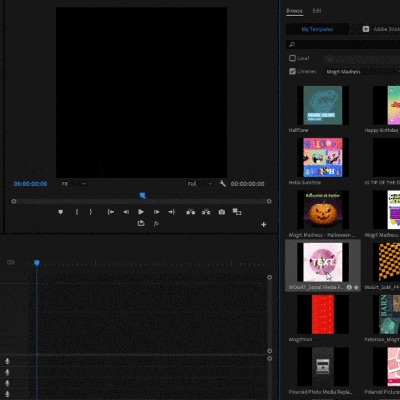
Task: Switch to the Browse tab
Action: (294, 11)
